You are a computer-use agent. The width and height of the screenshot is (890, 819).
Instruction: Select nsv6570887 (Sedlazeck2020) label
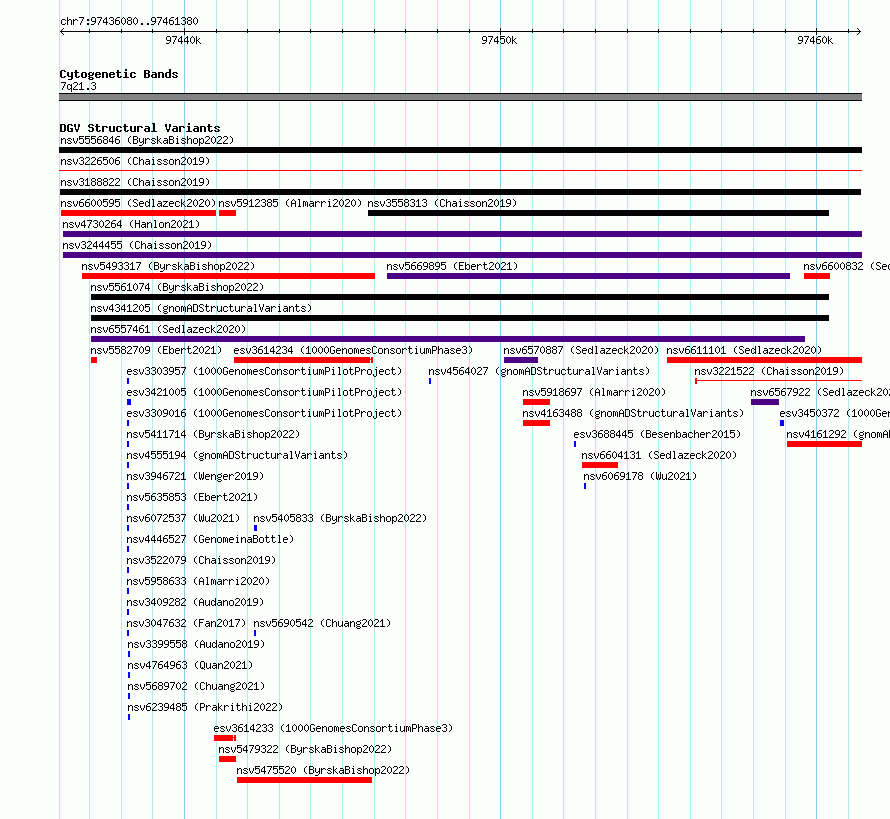pos(581,350)
